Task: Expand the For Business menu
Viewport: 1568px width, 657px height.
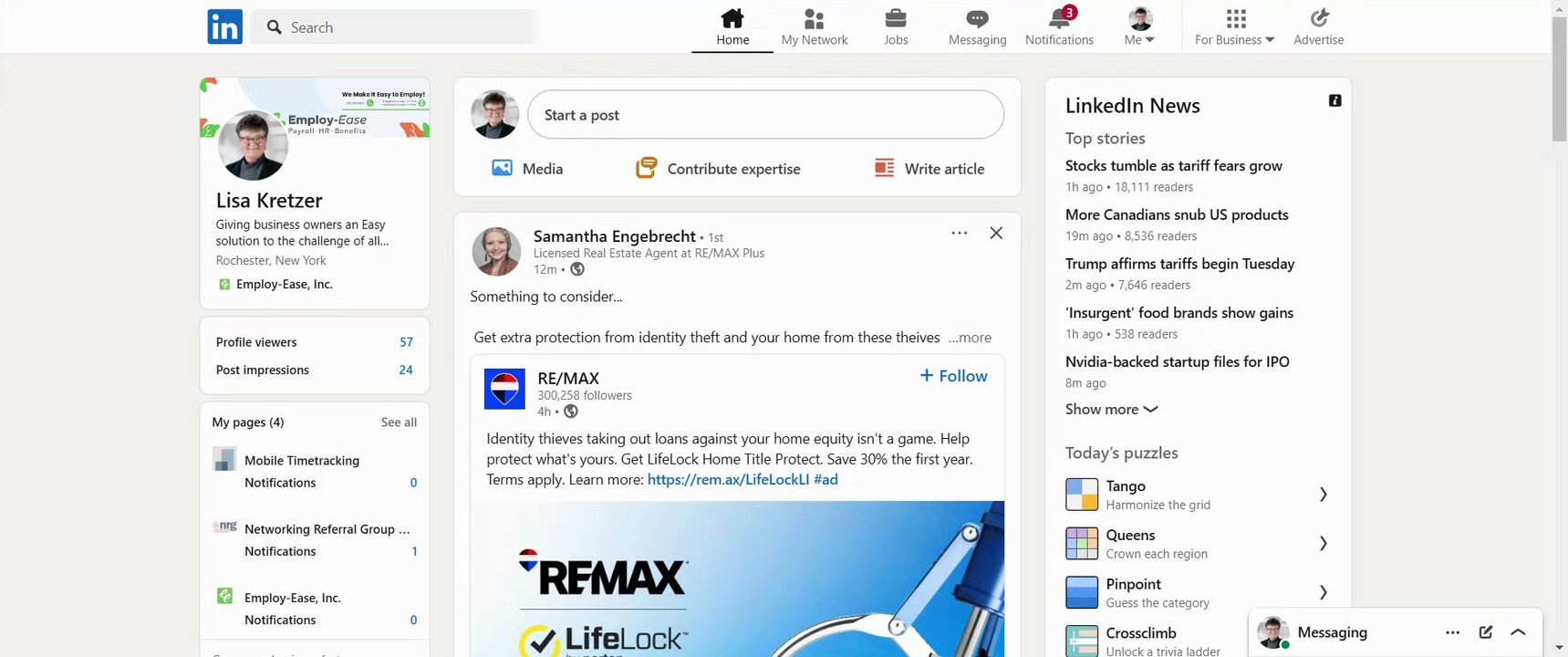Action: (x=1235, y=26)
